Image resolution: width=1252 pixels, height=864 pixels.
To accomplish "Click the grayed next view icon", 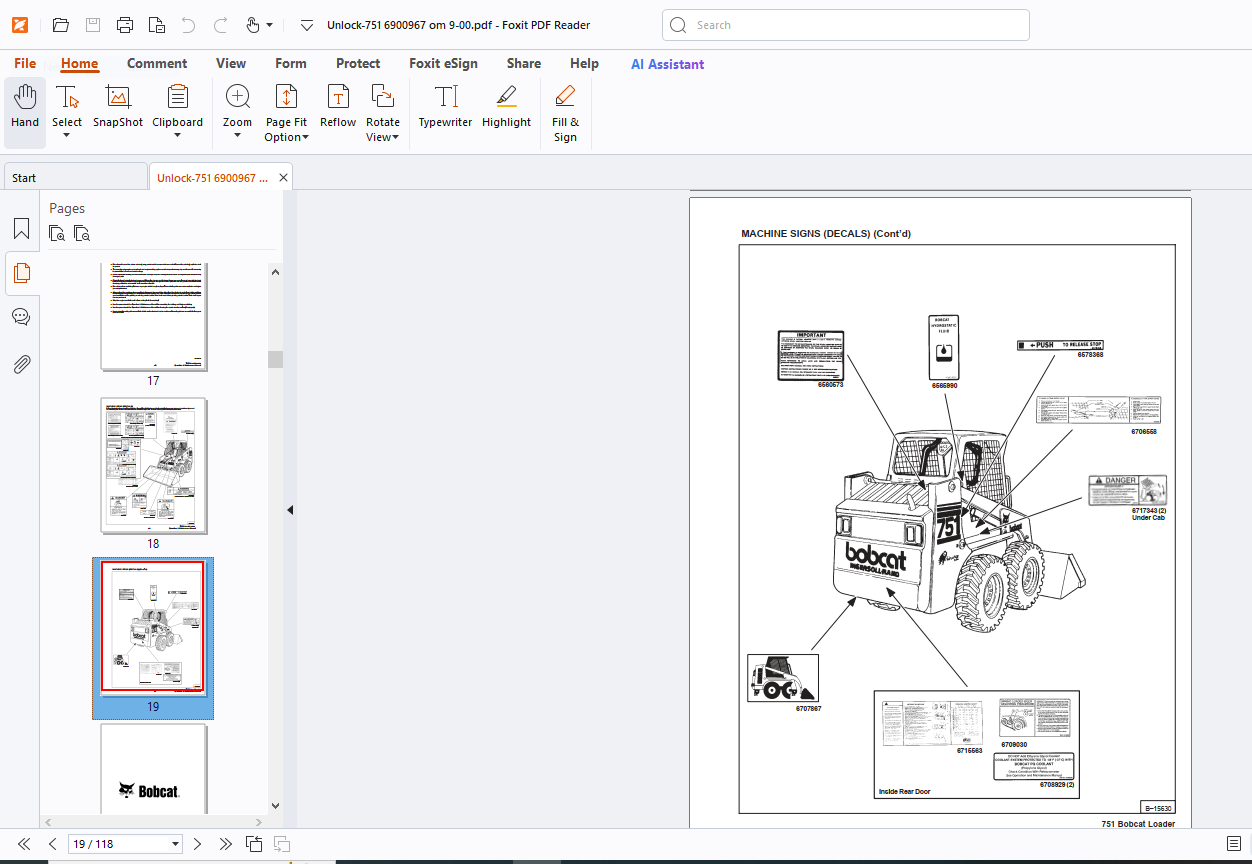I will coord(282,844).
